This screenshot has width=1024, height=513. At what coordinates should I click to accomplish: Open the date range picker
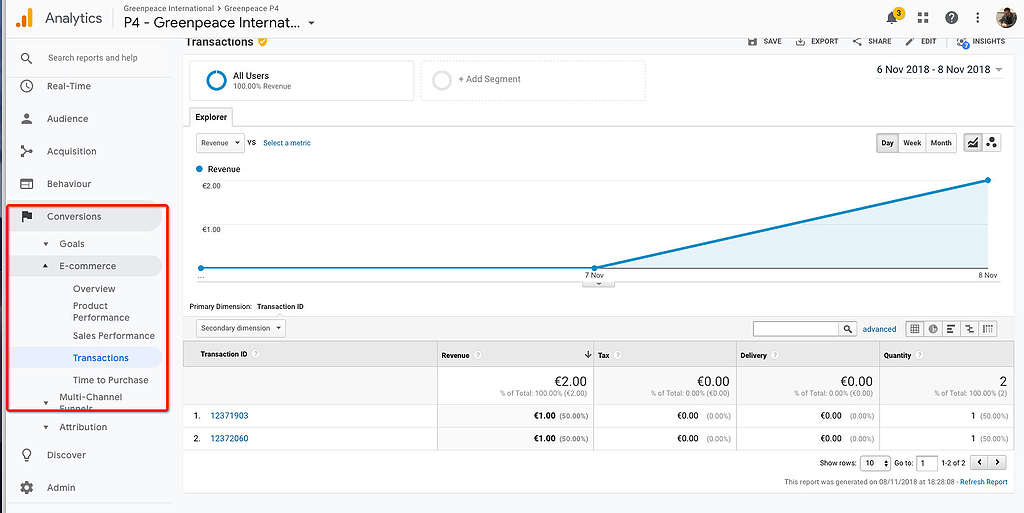[x=940, y=69]
